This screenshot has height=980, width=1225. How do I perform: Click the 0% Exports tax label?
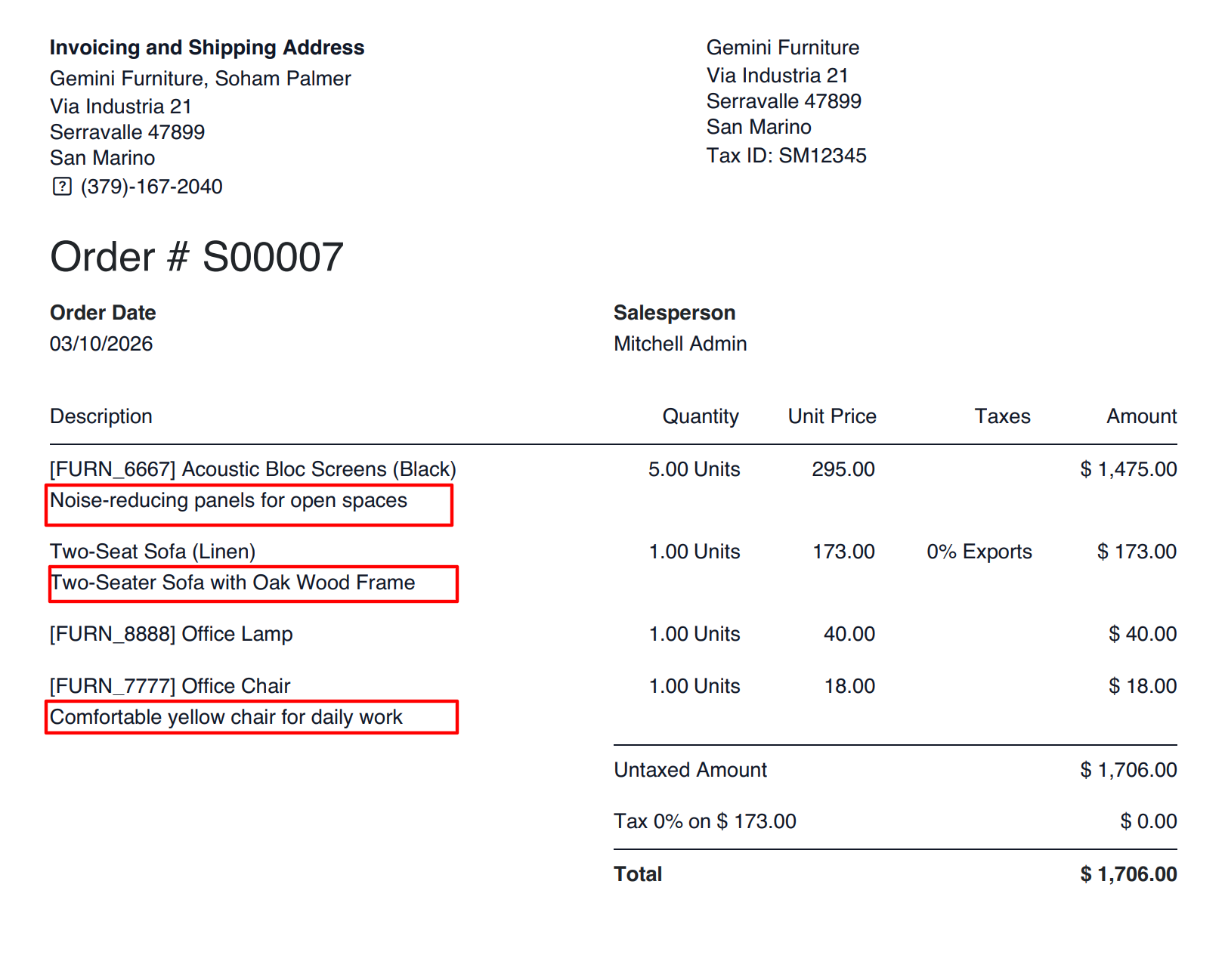(979, 552)
